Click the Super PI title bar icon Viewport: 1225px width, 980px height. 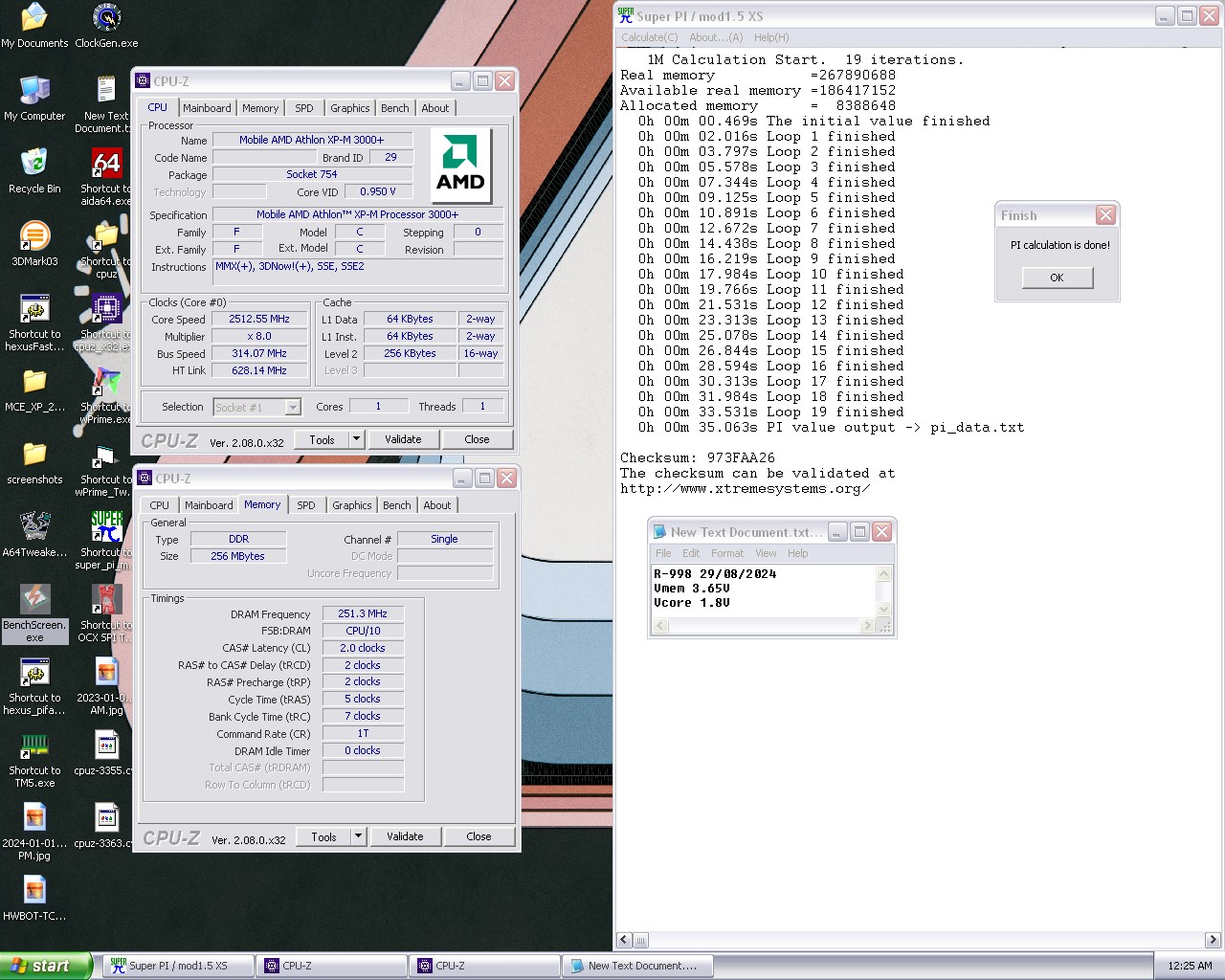[x=626, y=15]
